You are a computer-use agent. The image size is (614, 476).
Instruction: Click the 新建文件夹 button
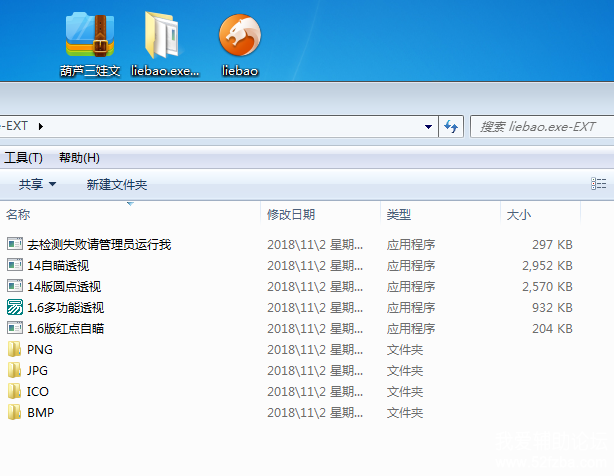(117, 184)
